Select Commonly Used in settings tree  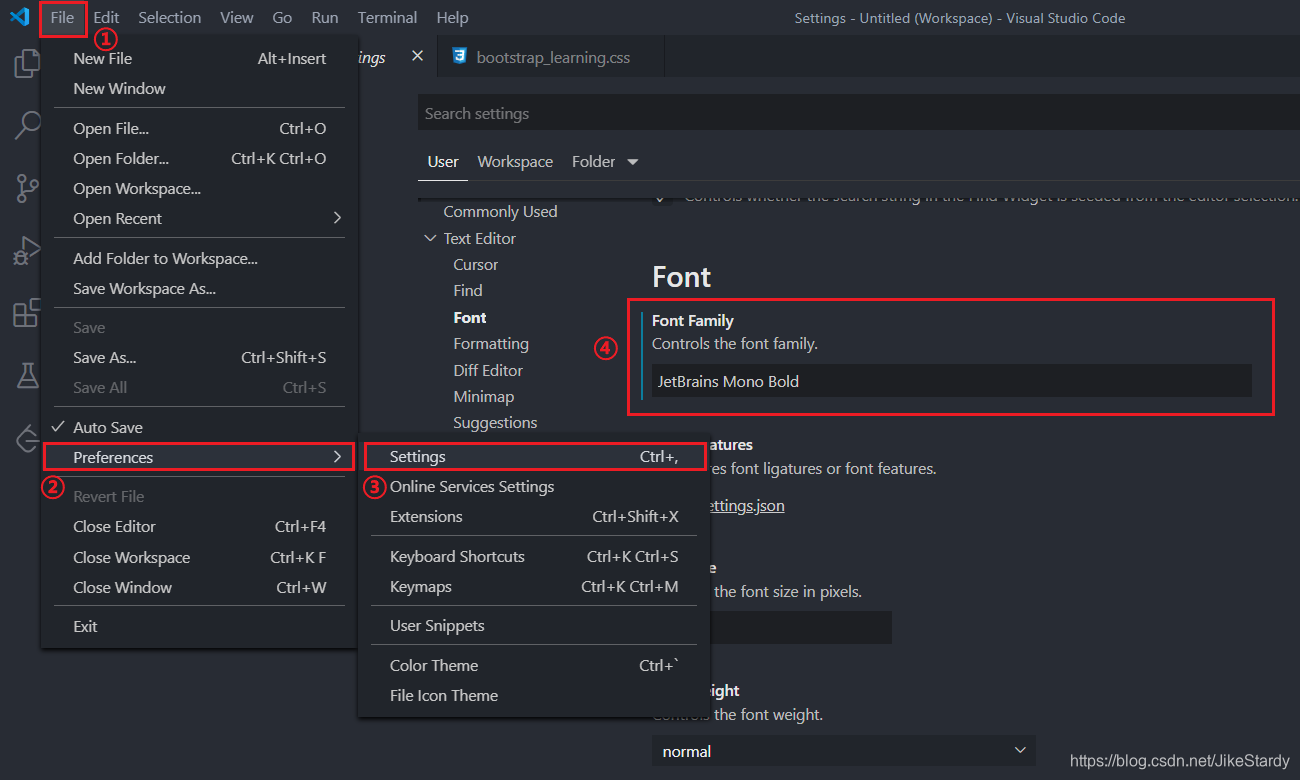pyautogui.click(x=500, y=211)
